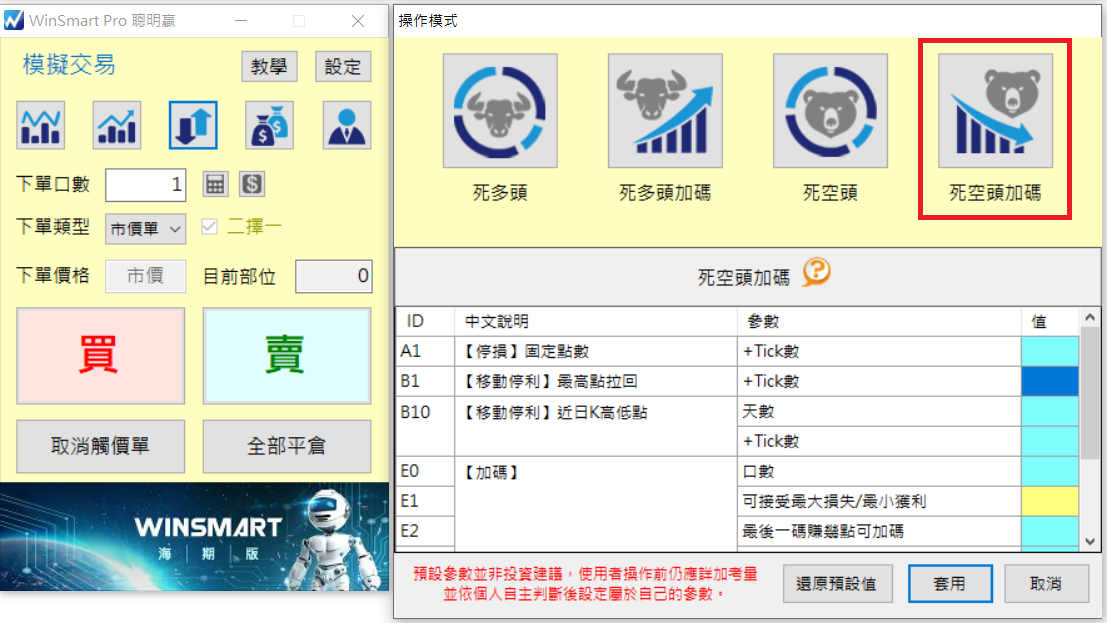This screenshot has width=1107, height=623.
Task: Select the 【移動停利】近日K高低點 row text
Action: [554, 412]
